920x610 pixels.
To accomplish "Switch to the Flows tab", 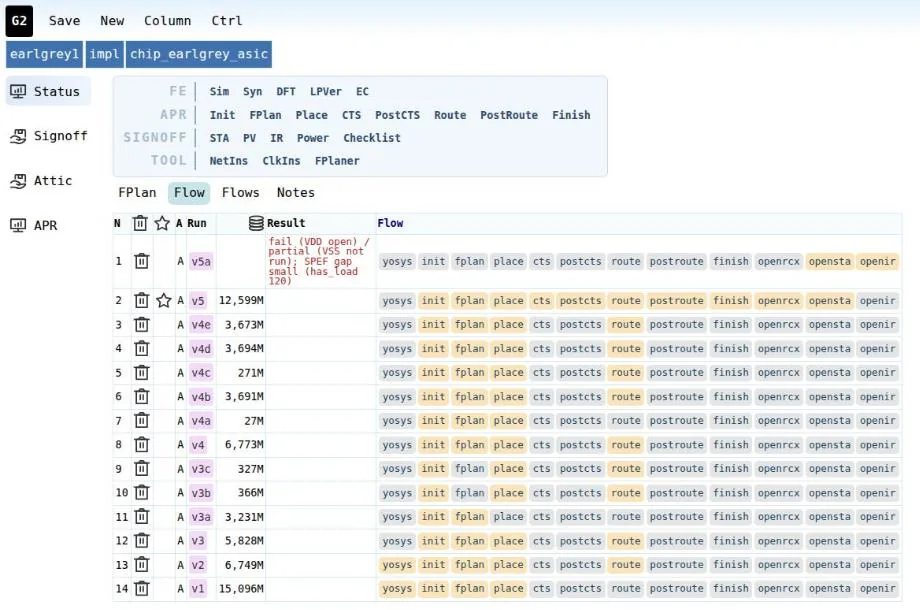I will point(241,193).
